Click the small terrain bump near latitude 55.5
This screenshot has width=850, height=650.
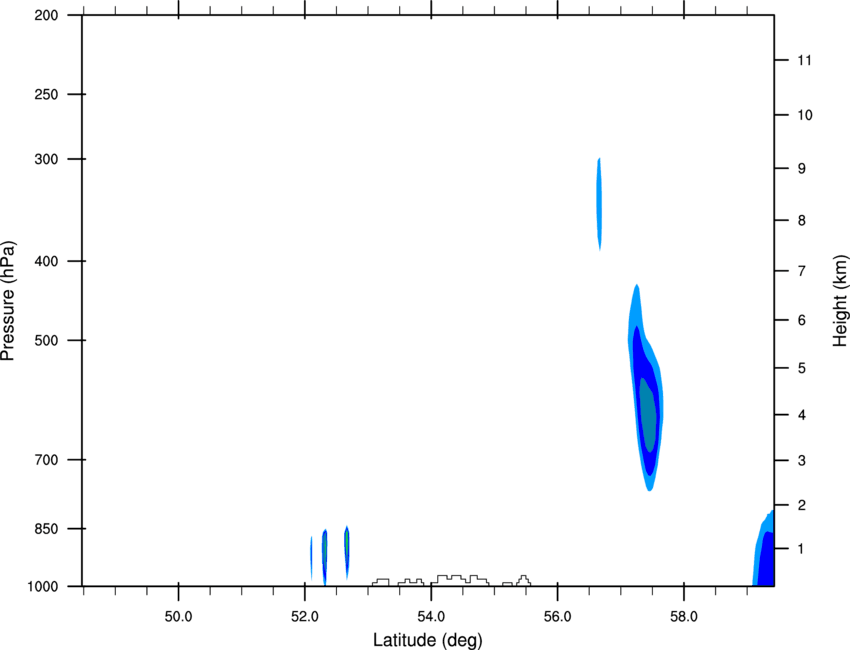(x=524, y=581)
